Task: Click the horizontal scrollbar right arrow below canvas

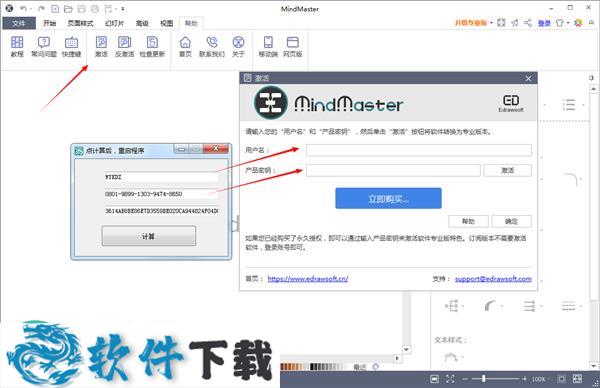Action: pos(398,359)
